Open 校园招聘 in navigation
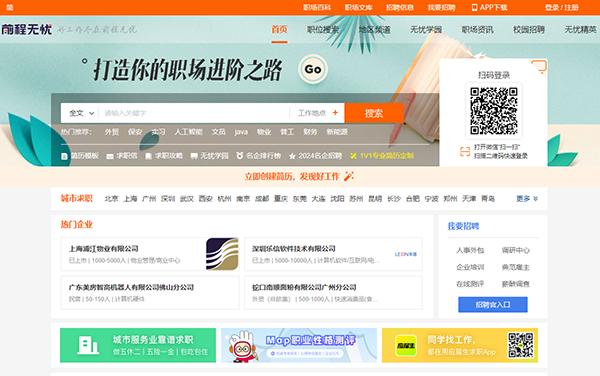600x376 pixels. tap(529, 29)
